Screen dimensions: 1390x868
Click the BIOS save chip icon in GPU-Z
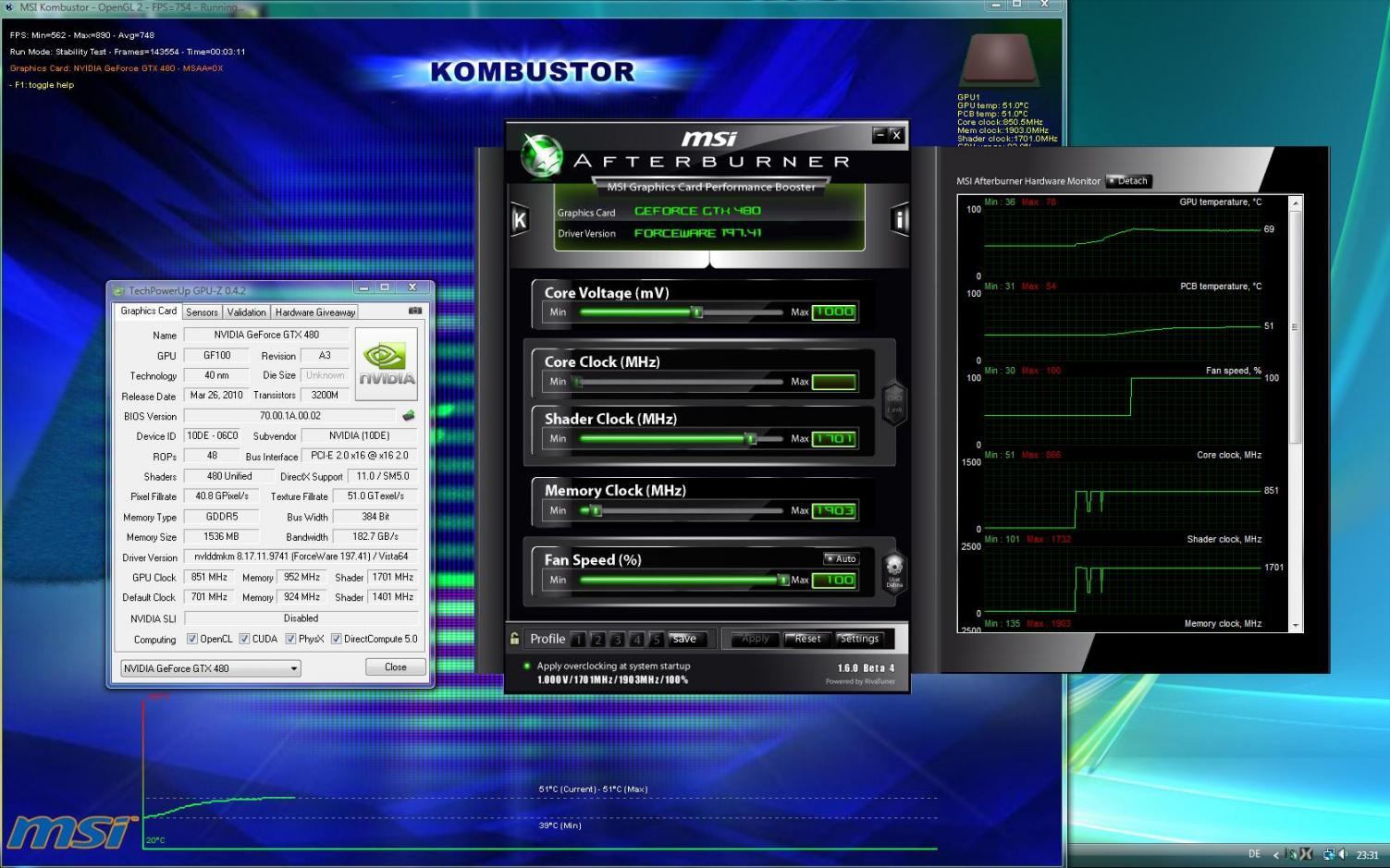(x=408, y=416)
